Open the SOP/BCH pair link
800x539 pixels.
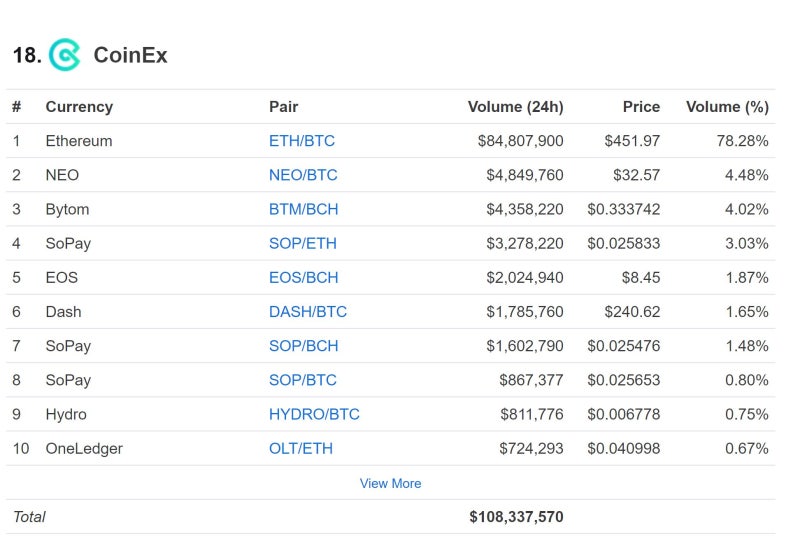pyautogui.click(x=304, y=346)
